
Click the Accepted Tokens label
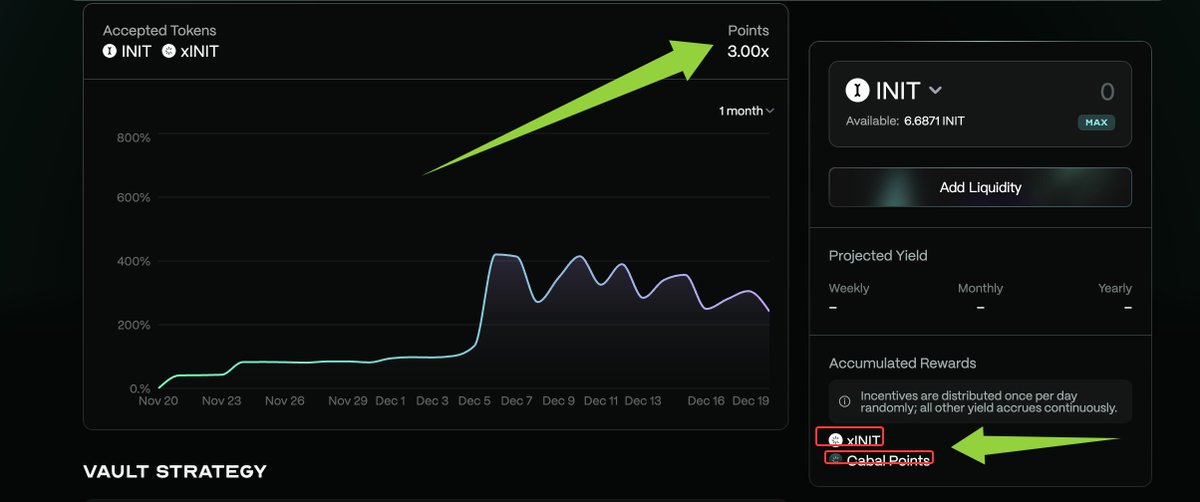click(x=160, y=31)
